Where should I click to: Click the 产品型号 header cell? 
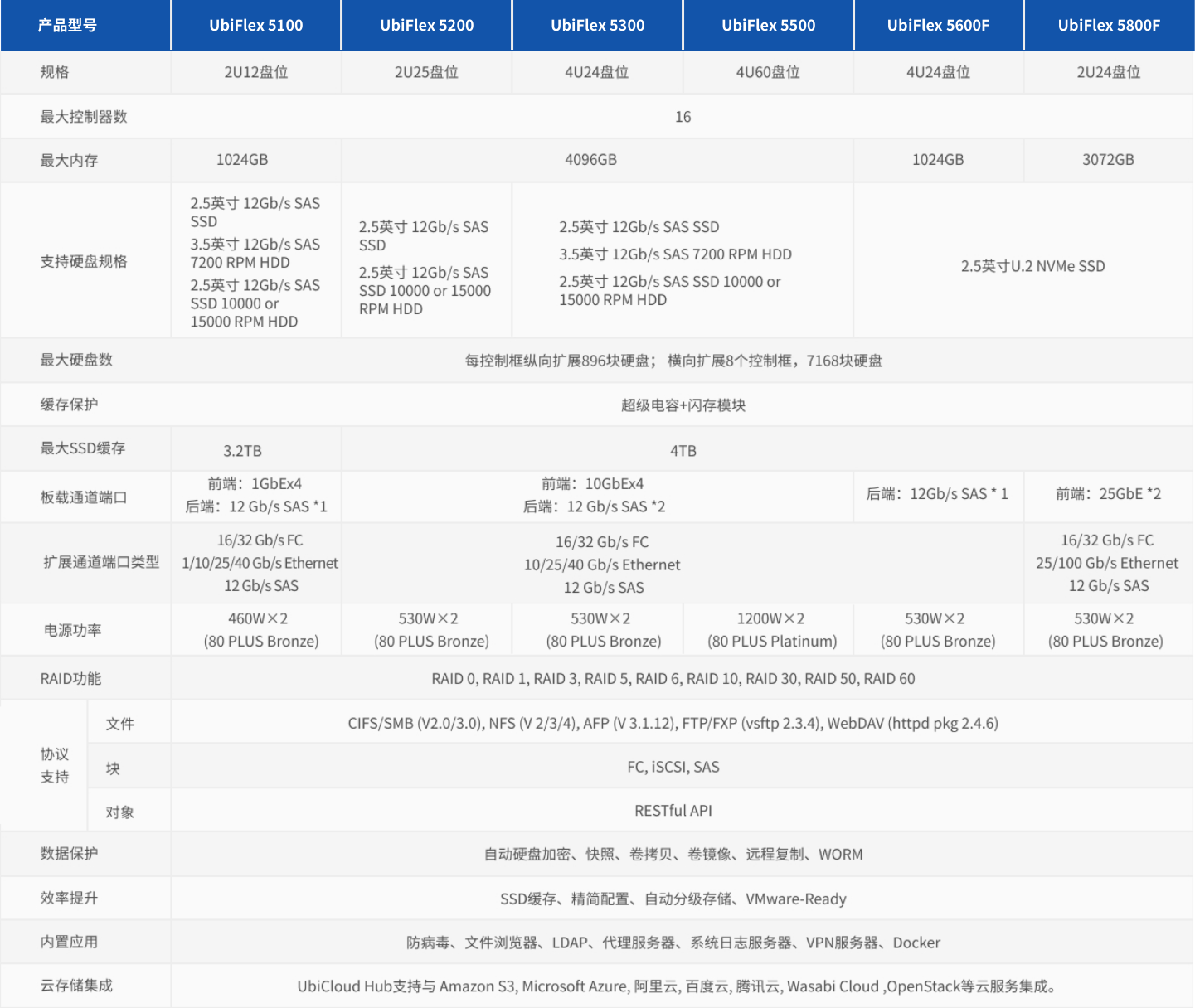click(x=67, y=25)
